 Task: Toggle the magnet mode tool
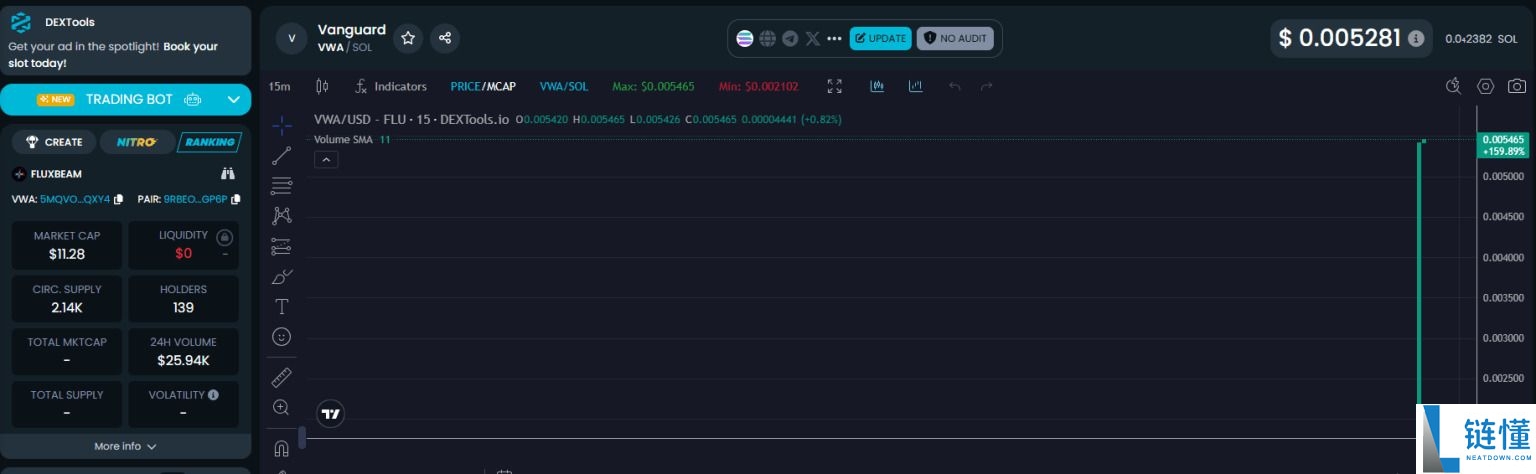(x=282, y=448)
